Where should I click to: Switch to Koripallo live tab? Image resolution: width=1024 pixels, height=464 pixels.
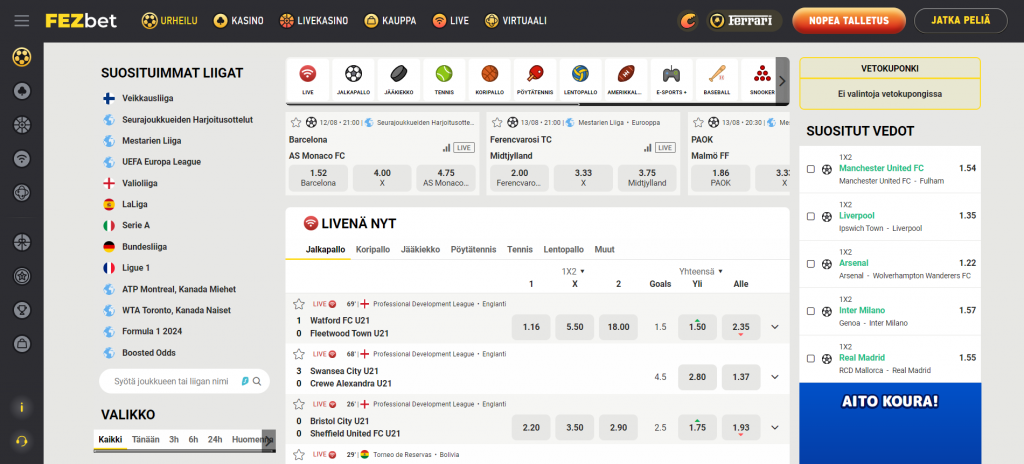(x=373, y=250)
